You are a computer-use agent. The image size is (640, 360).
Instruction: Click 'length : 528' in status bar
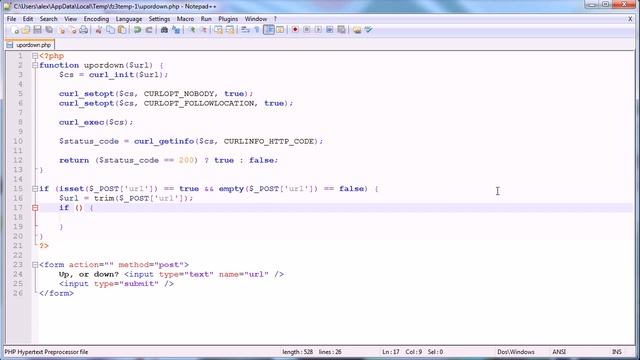point(298,352)
